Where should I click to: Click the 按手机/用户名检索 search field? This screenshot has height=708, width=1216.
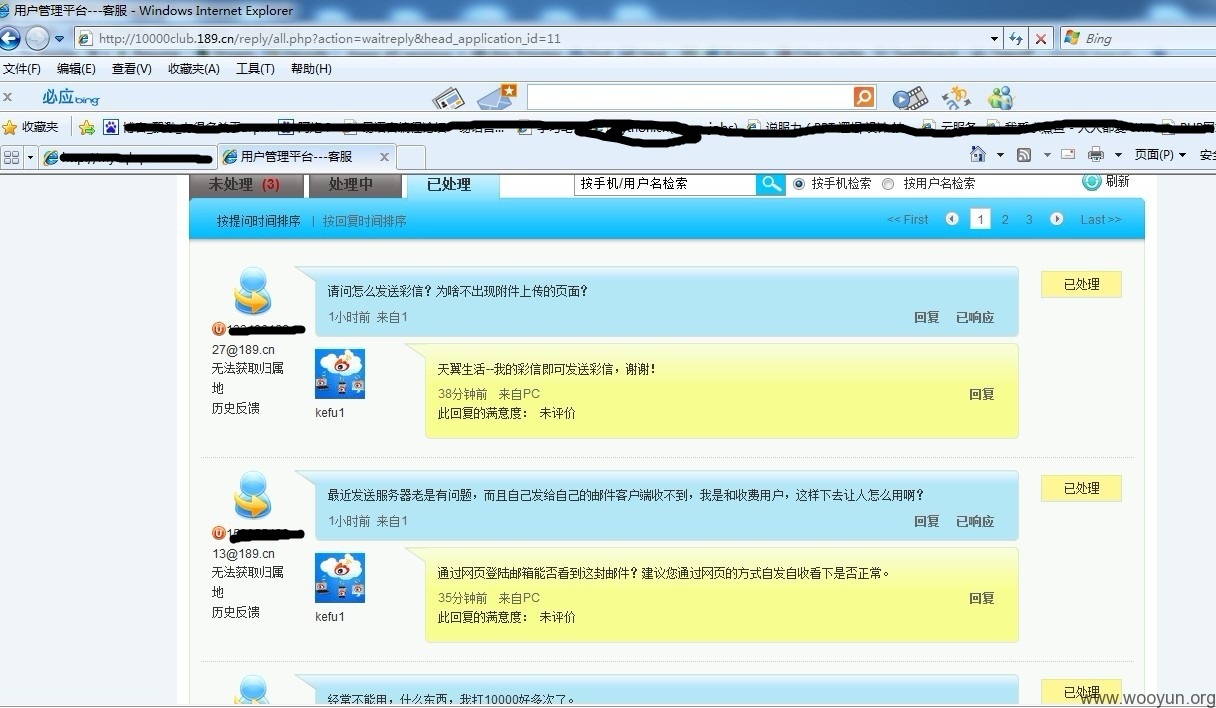click(x=665, y=184)
